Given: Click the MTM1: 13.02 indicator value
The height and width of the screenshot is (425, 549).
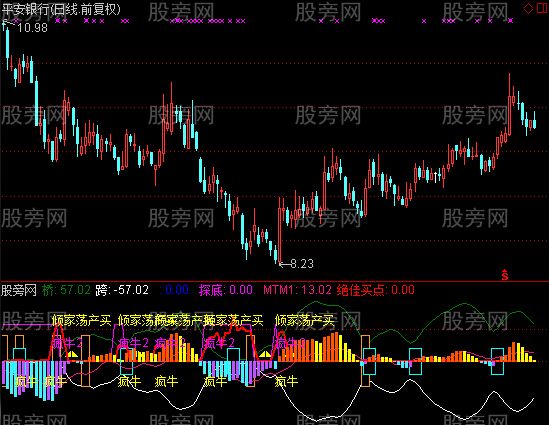Looking at the screenshot, I should point(297,290).
